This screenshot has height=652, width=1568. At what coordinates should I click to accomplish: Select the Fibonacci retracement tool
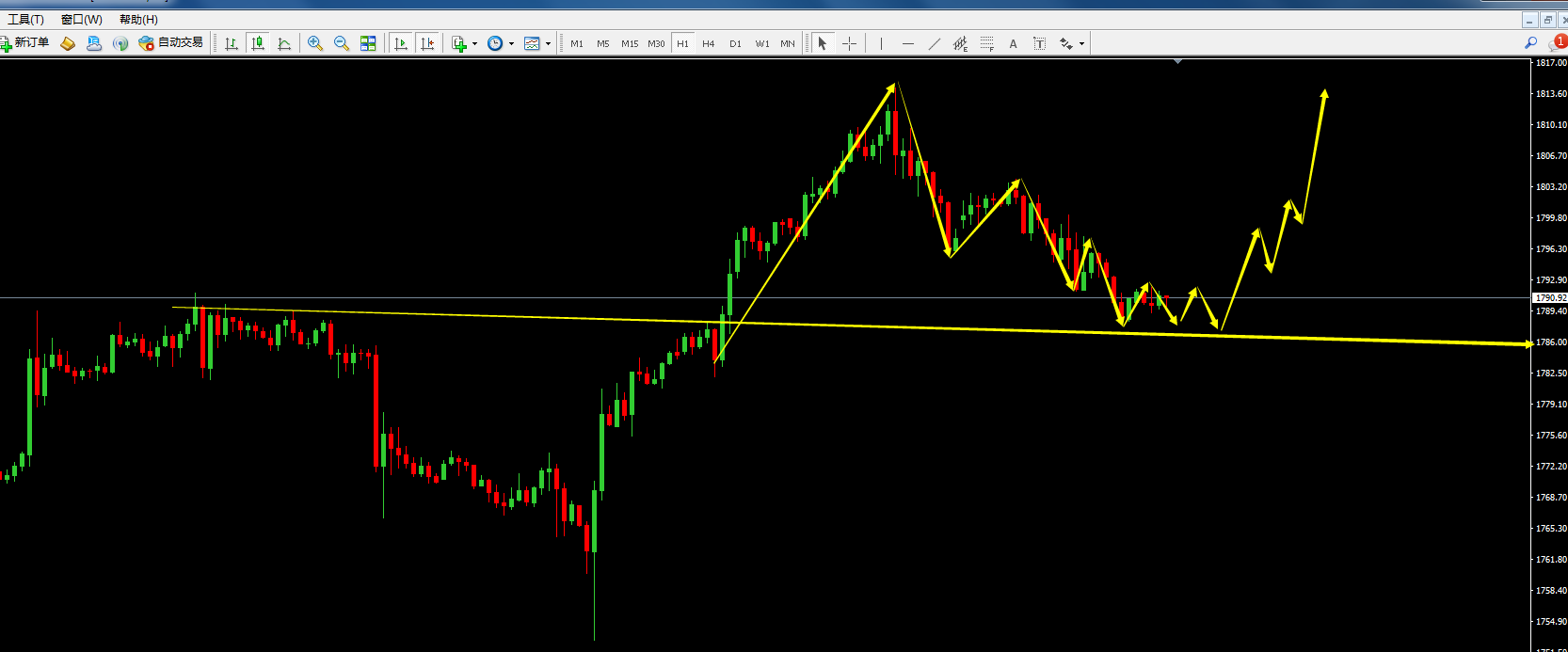[986, 43]
